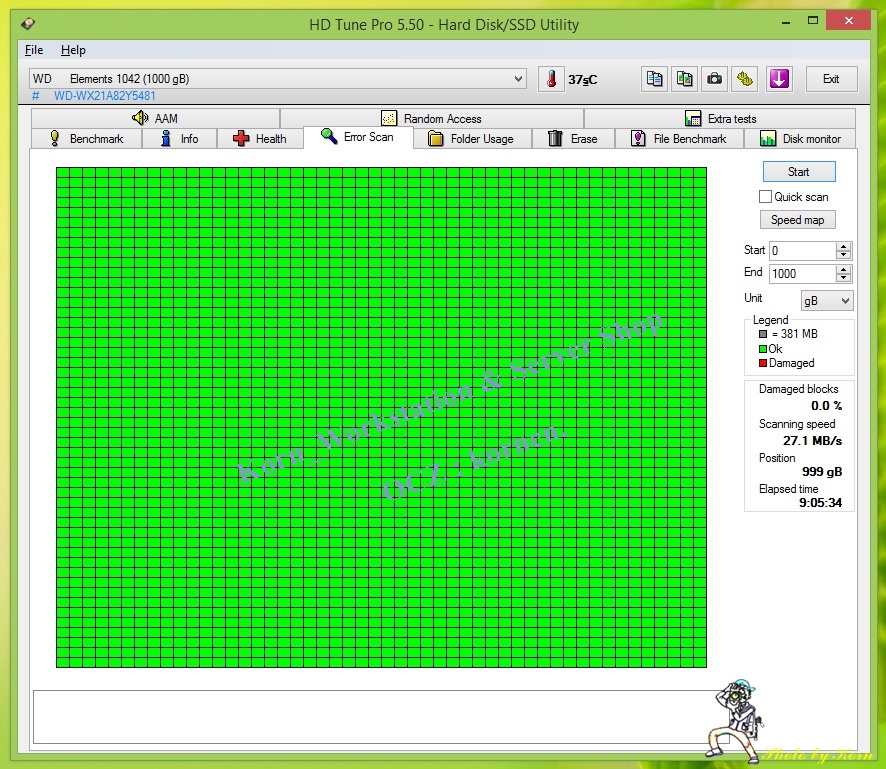Save screenshot with the camera icon
886x769 pixels.
pyautogui.click(x=715, y=79)
